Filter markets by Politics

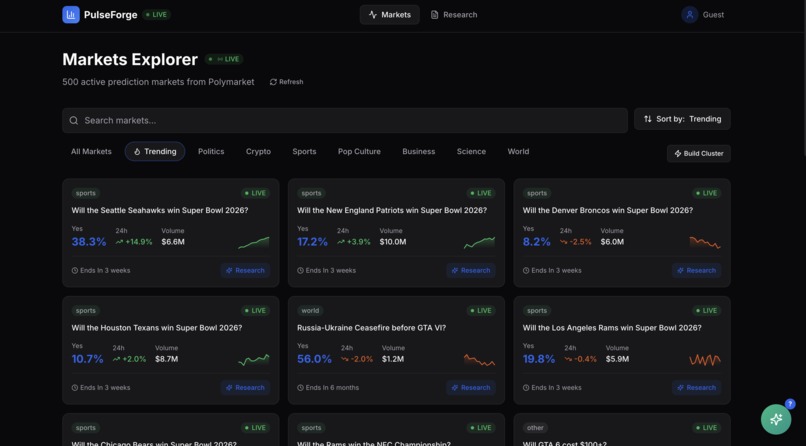pyautogui.click(x=211, y=152)
